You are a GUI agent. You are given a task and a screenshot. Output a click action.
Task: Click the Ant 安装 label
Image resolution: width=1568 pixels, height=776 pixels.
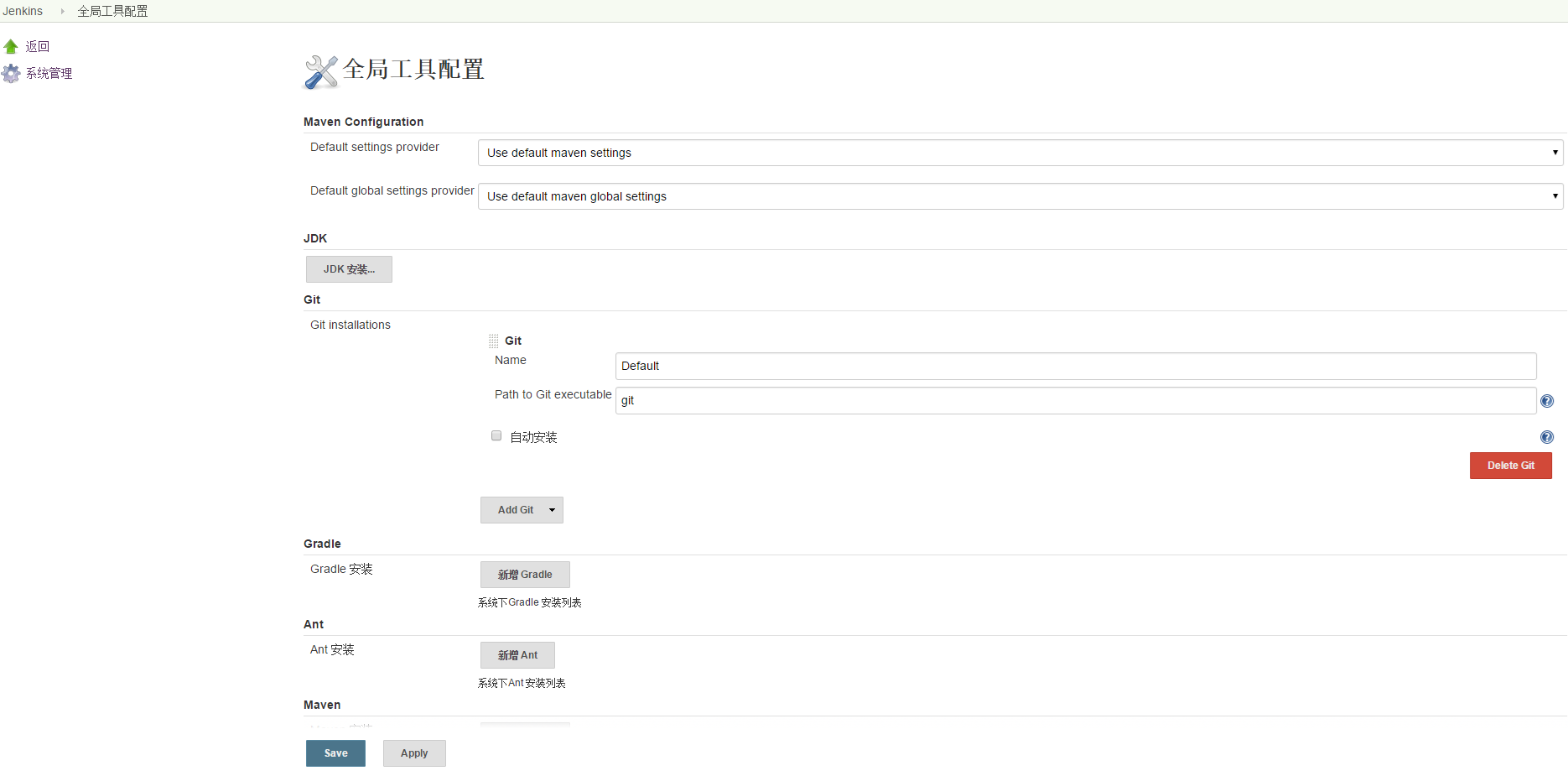332,649
